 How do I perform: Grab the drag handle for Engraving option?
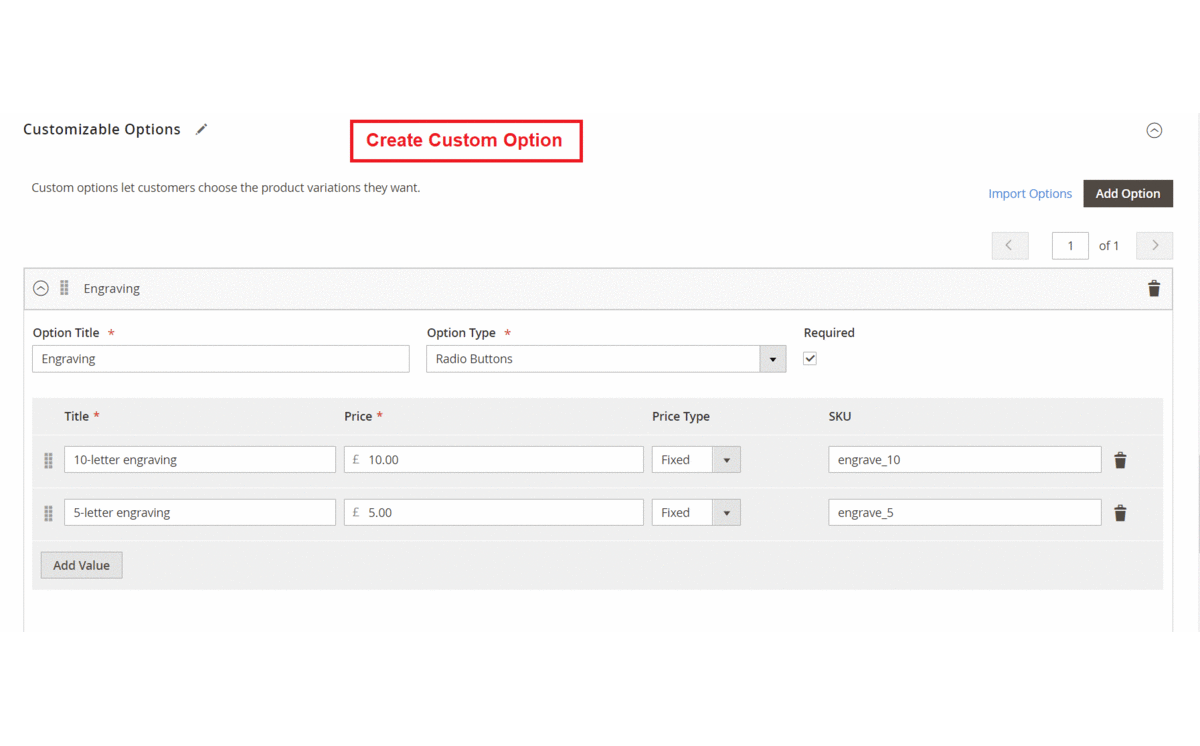pos(64,288)
